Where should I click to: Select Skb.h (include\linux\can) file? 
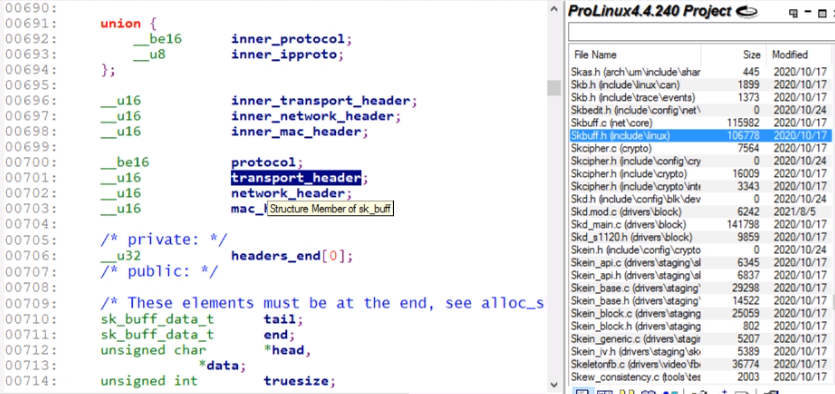click(700, 85)
